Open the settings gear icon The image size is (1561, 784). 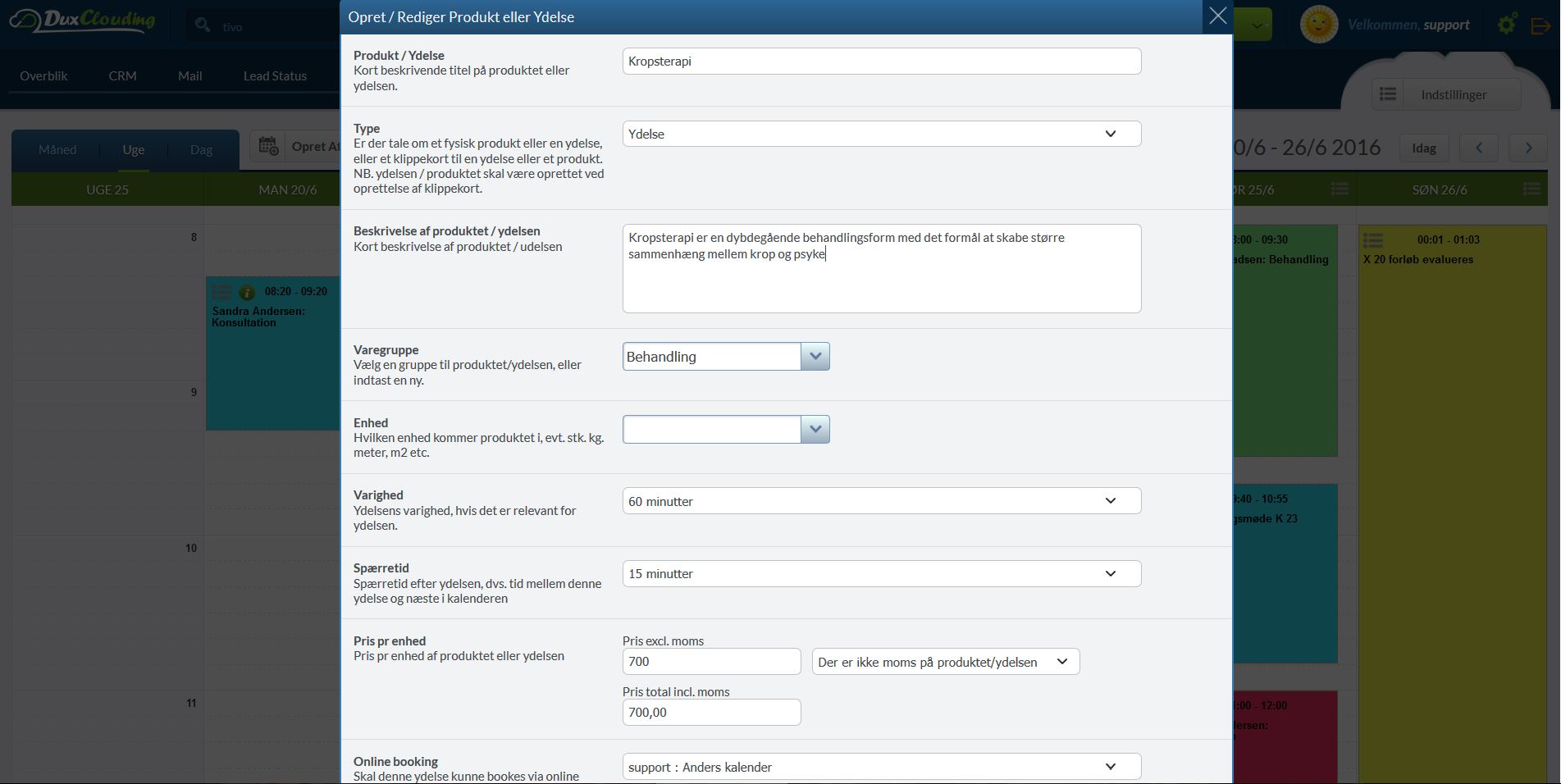[x=1507, y=25]
